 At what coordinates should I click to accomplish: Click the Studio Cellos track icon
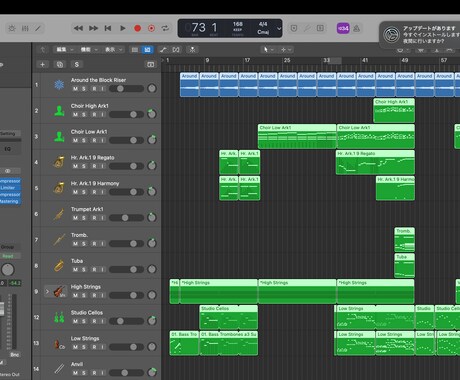pos(59,317)
